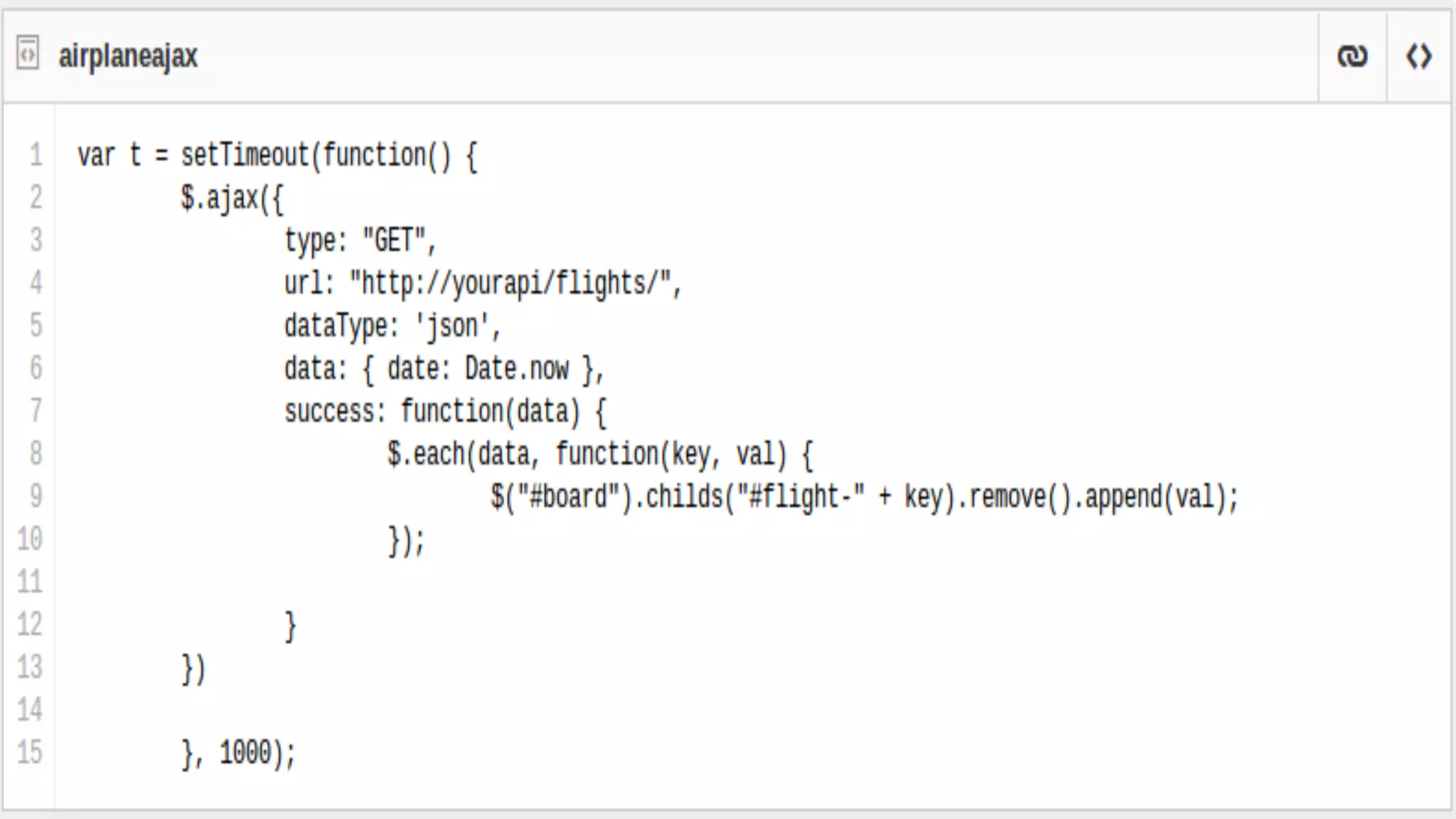Select line number 15

tap(30, 751)
